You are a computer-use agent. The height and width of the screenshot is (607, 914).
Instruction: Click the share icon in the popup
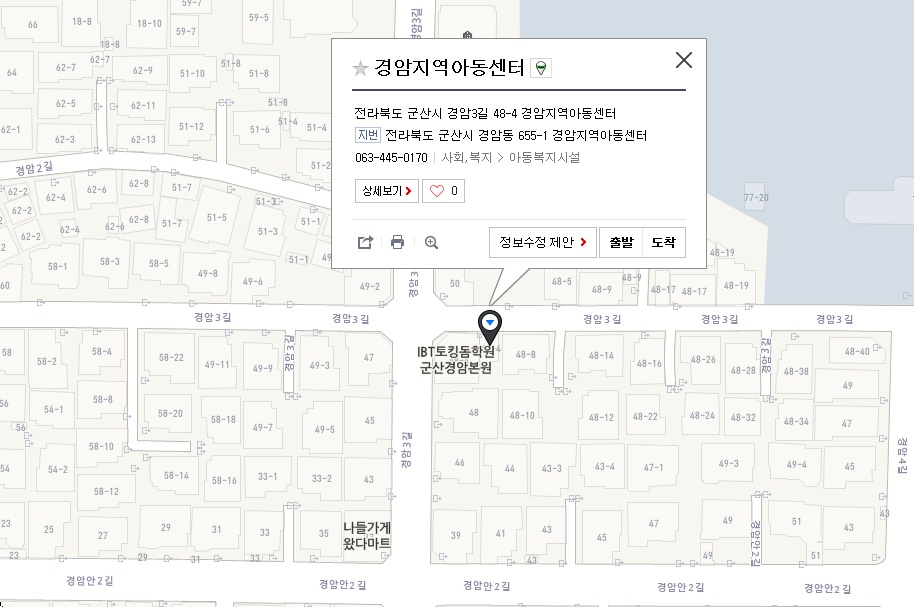(365, 242)
